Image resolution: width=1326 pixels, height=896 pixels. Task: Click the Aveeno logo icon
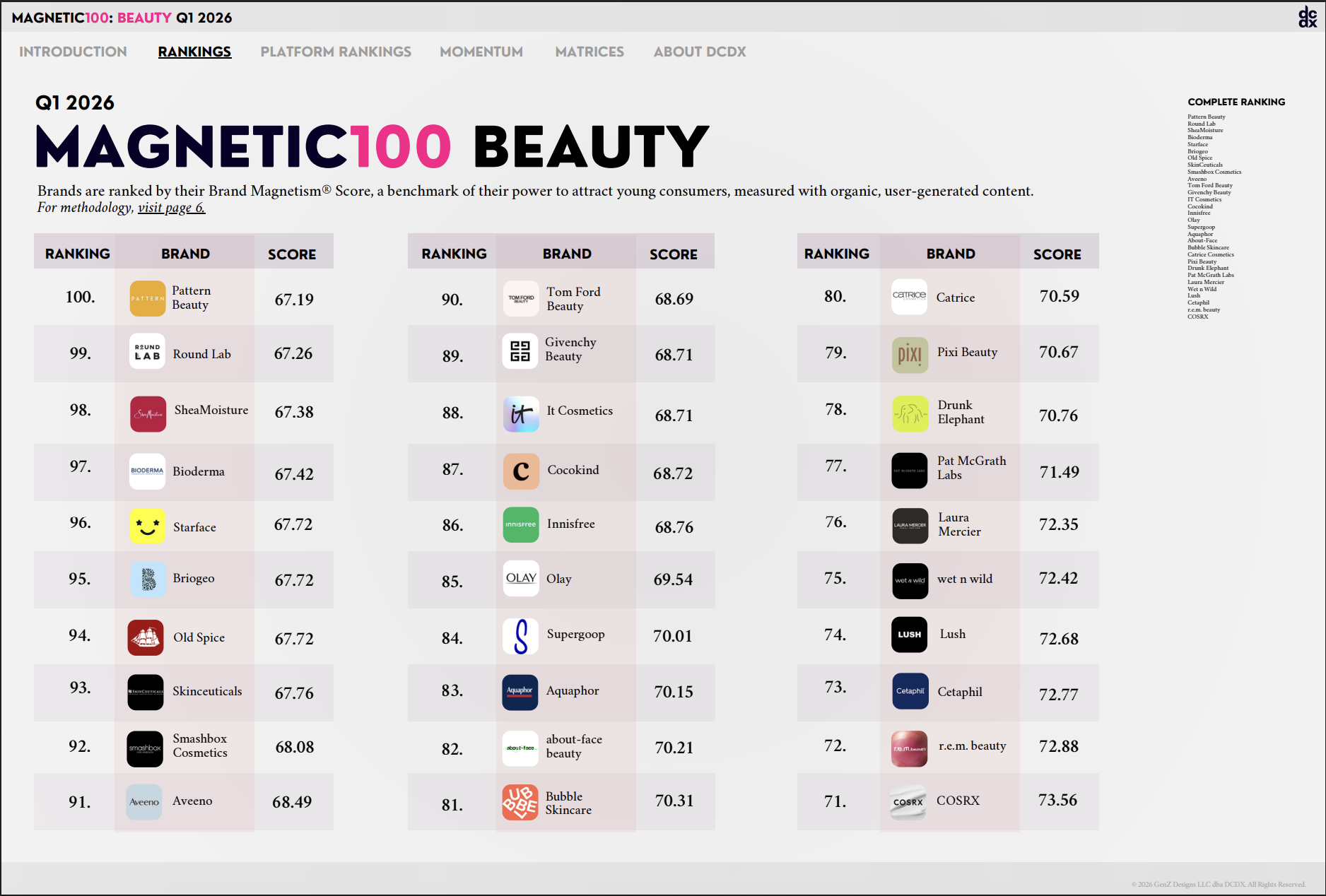(144, 802)
